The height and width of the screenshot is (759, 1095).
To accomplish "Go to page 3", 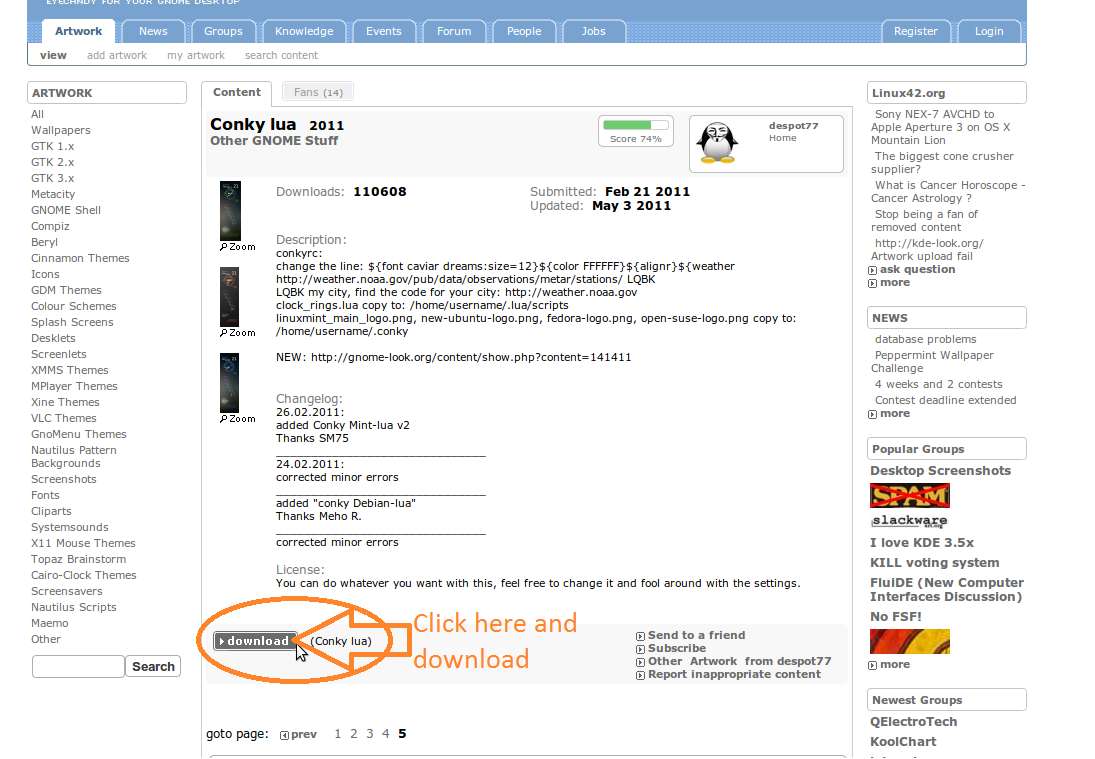I will 369,734.
